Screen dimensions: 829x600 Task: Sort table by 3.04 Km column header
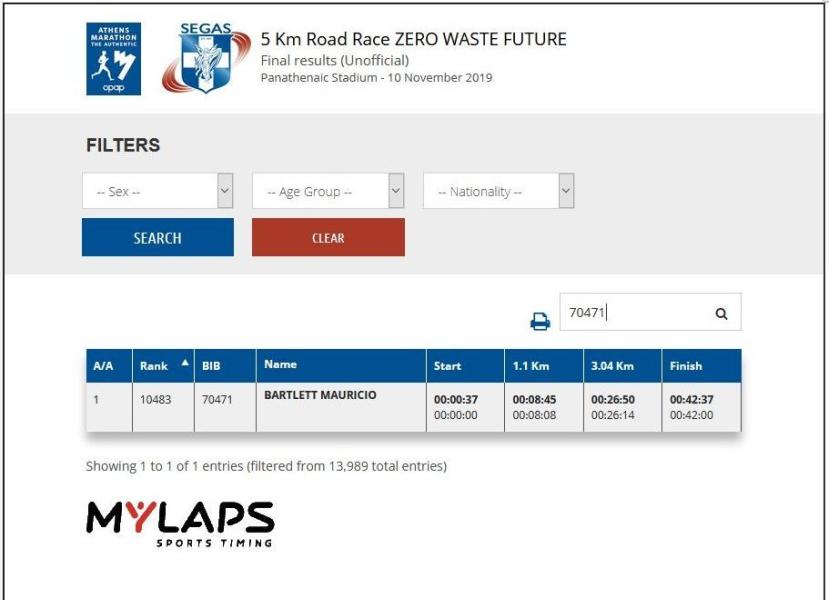click(622, 366)
